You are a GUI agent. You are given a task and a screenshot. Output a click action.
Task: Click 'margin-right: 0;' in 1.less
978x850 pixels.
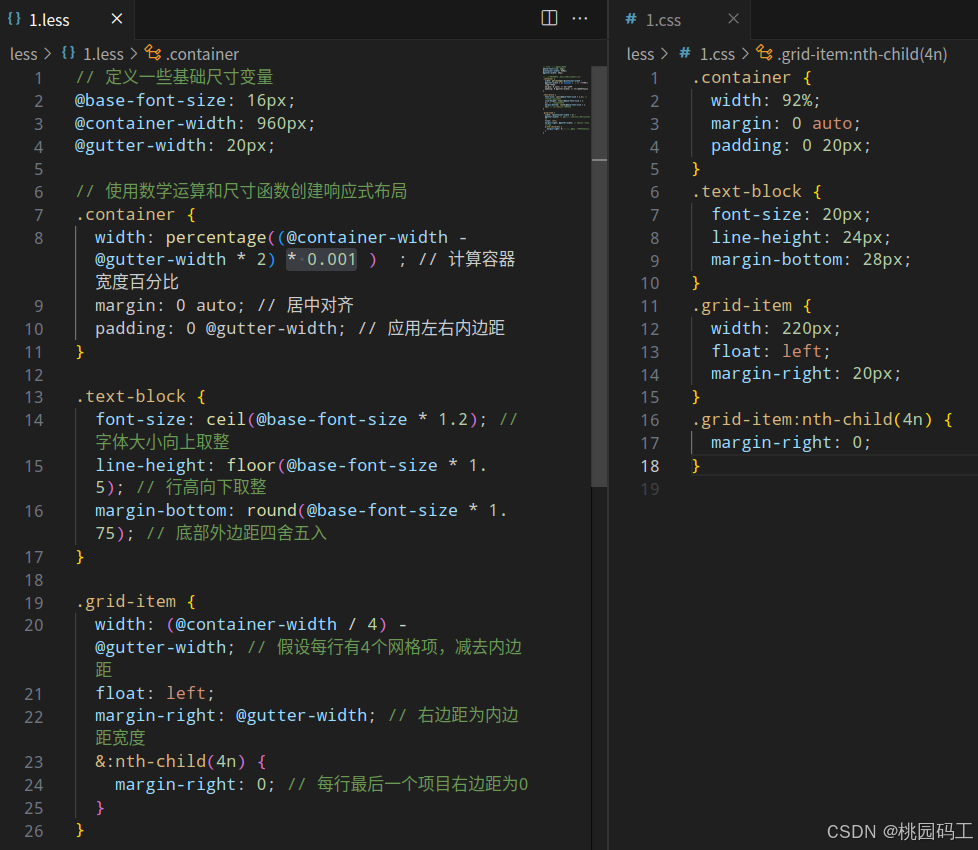[195, 785]
